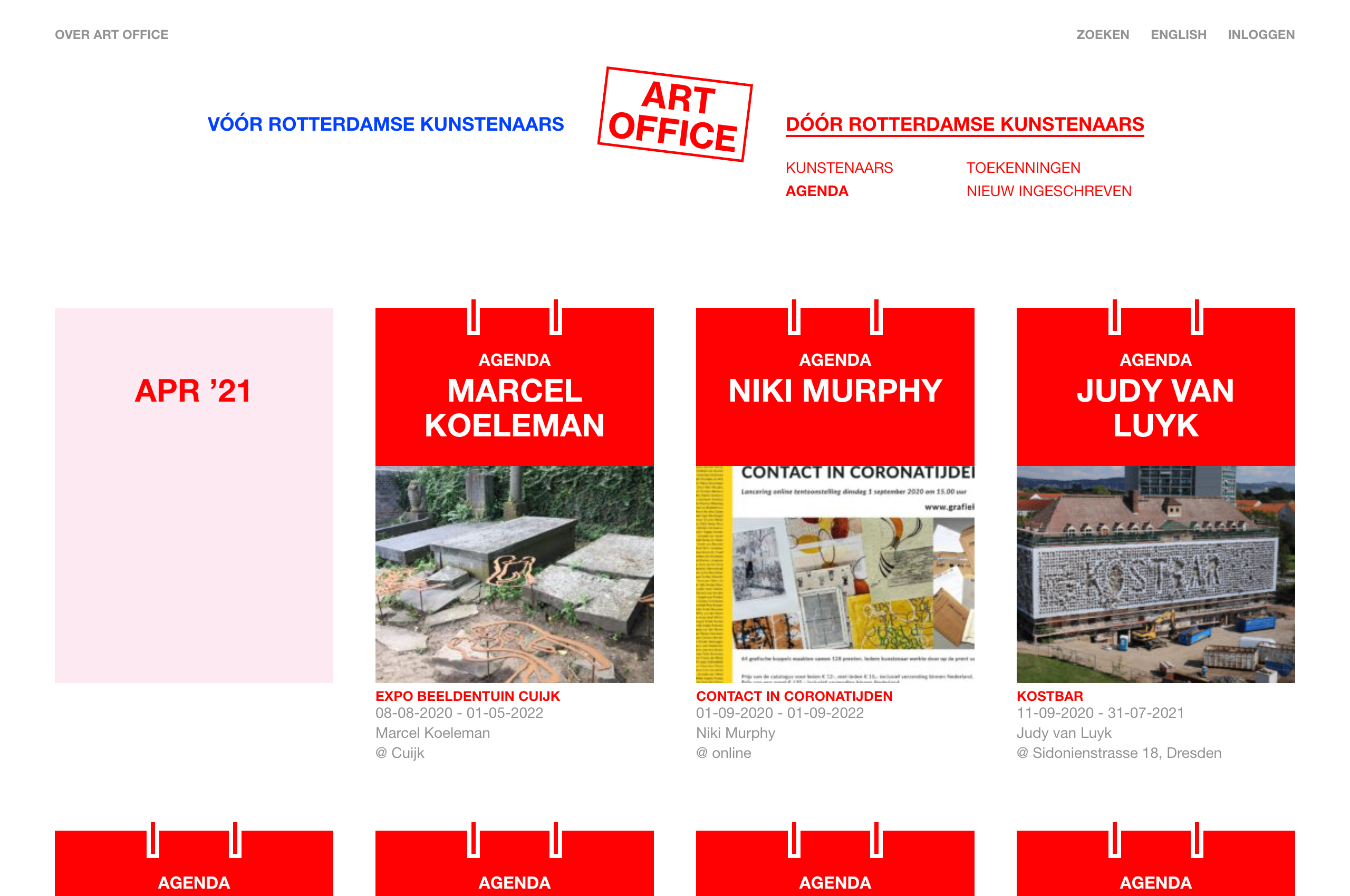Open the Judy van Luyk agenda card header
Viewport: 1350px width, 896px height.
[1155, 387]
